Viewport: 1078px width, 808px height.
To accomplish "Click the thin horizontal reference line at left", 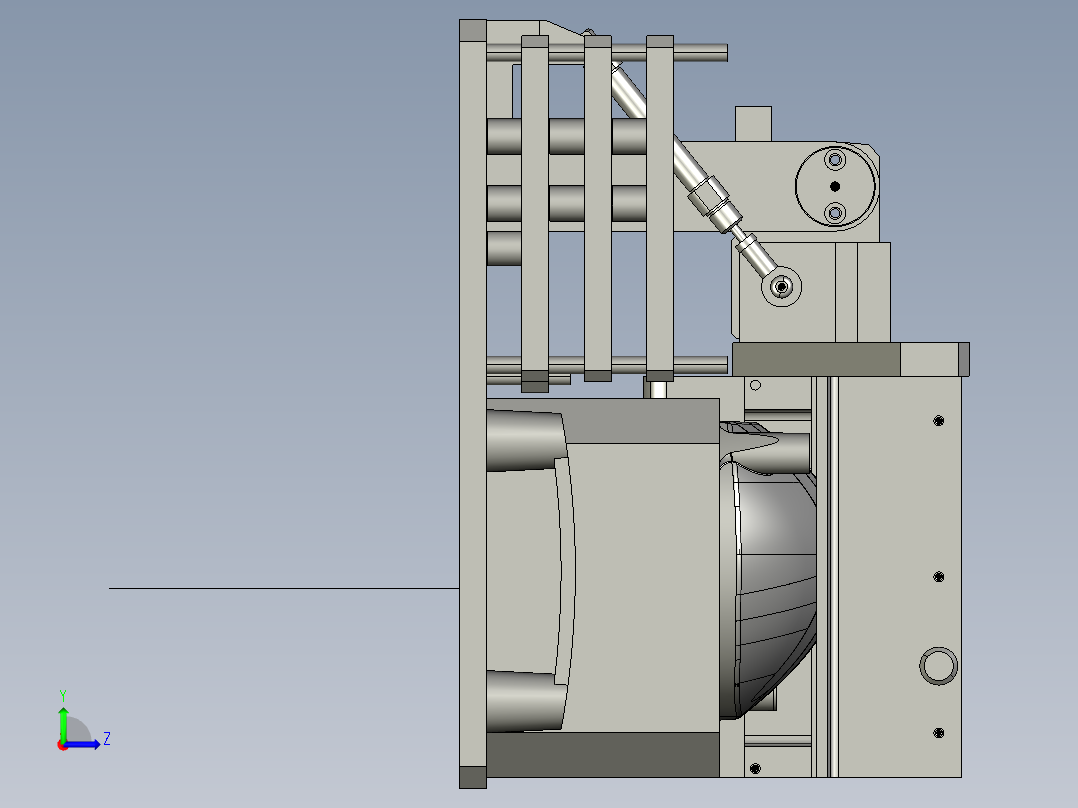I will pyautogui.click(x=284, y=588).
